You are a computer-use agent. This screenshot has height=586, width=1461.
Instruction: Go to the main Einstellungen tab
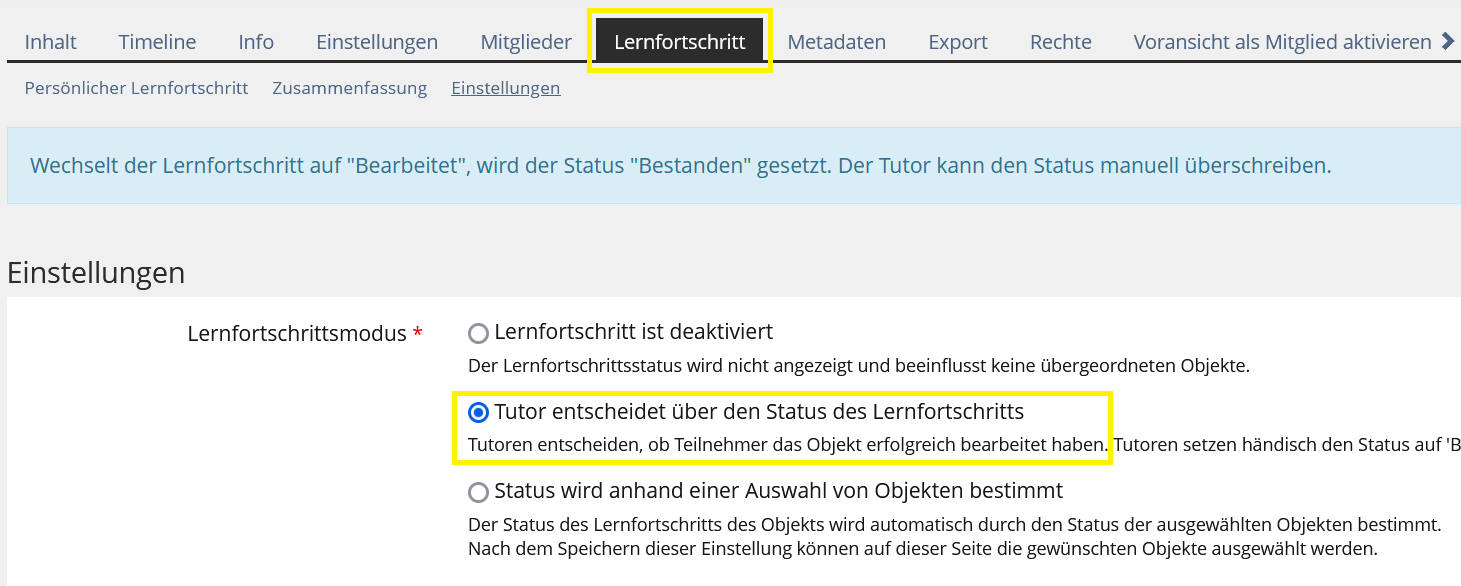coord(377,42)
